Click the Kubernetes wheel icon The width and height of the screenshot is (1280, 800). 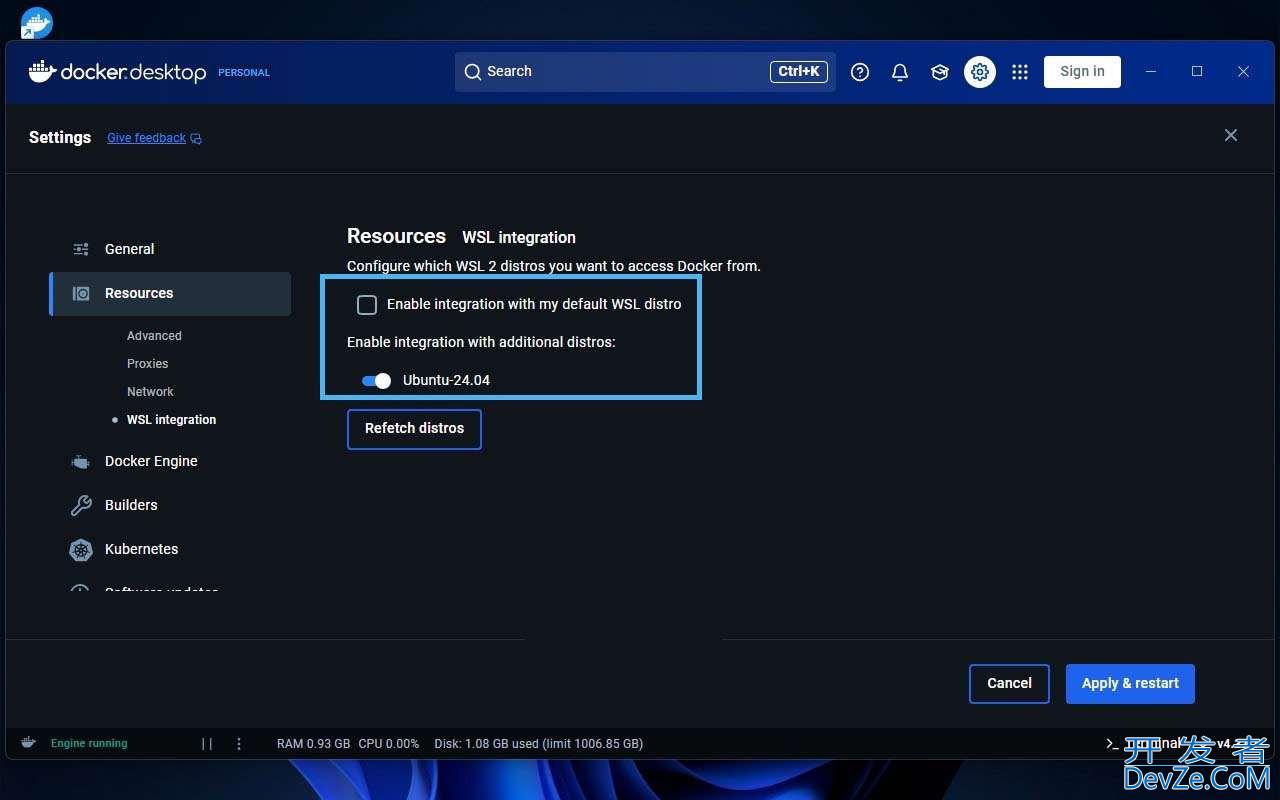pos(81,549)
